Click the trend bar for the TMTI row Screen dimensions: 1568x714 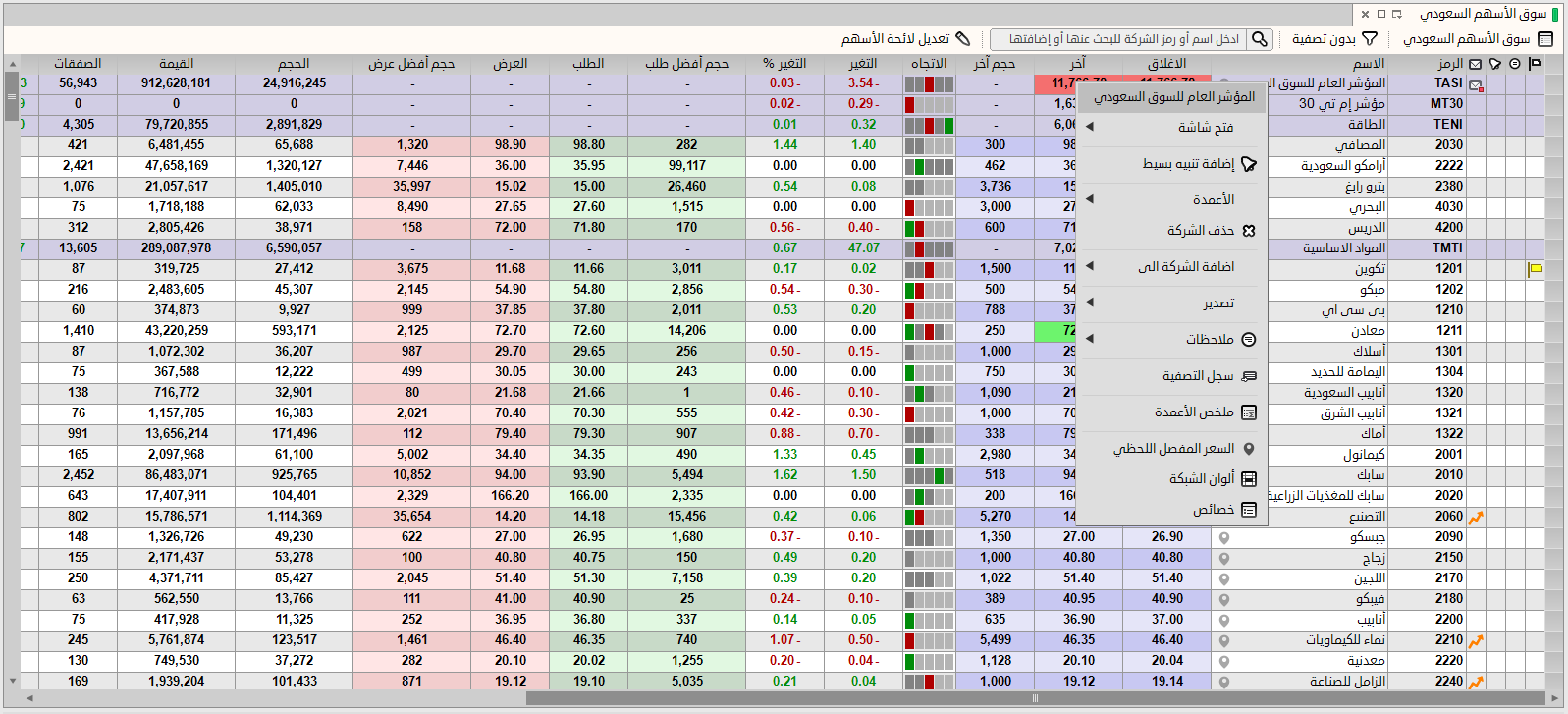pos(929,248)
